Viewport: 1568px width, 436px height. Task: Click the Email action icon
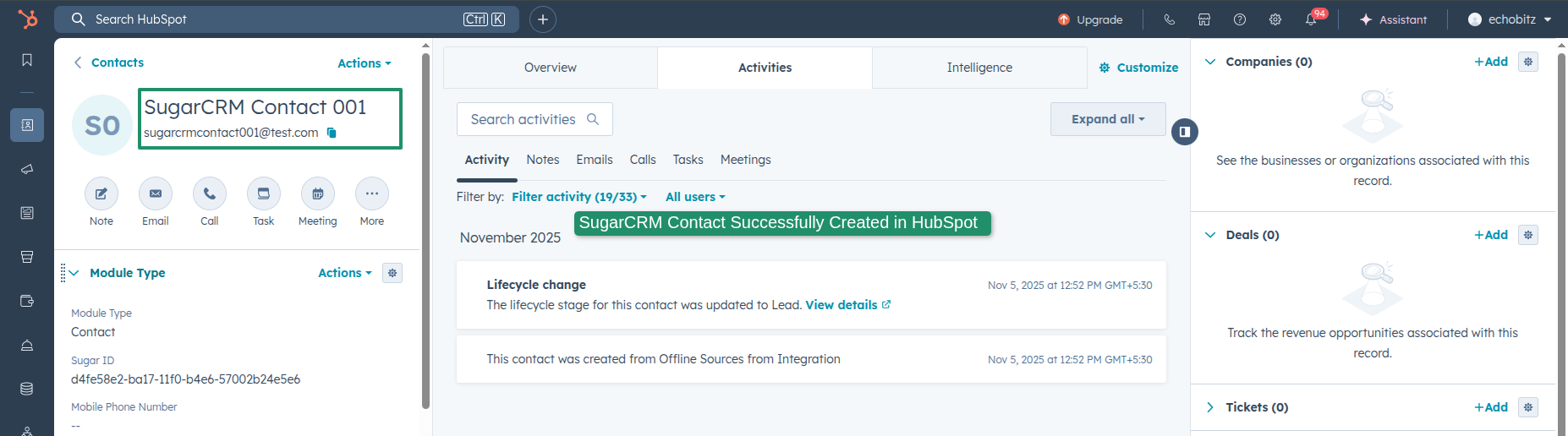pos(156,193)
